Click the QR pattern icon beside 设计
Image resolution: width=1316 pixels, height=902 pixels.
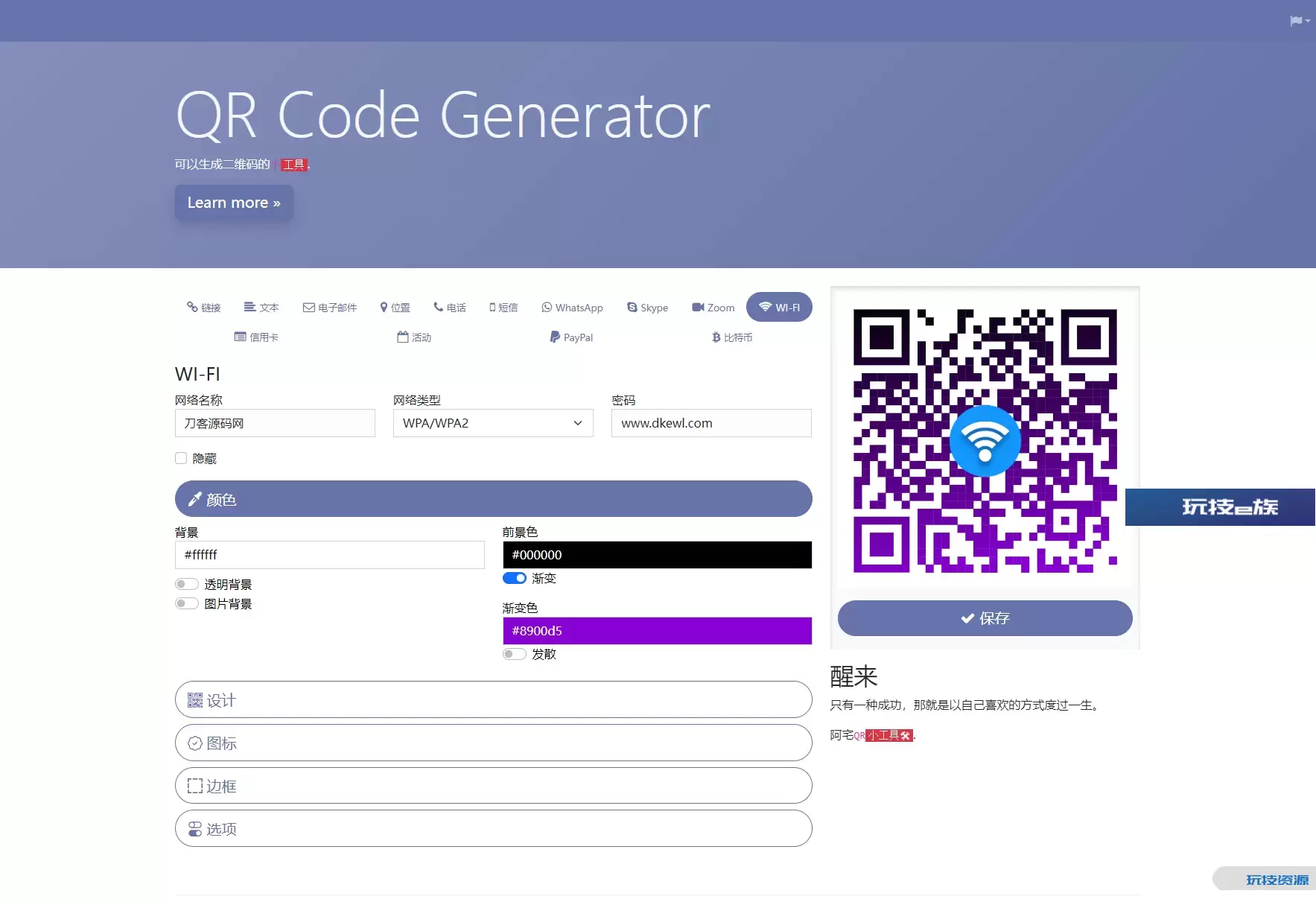pos(195,700)
